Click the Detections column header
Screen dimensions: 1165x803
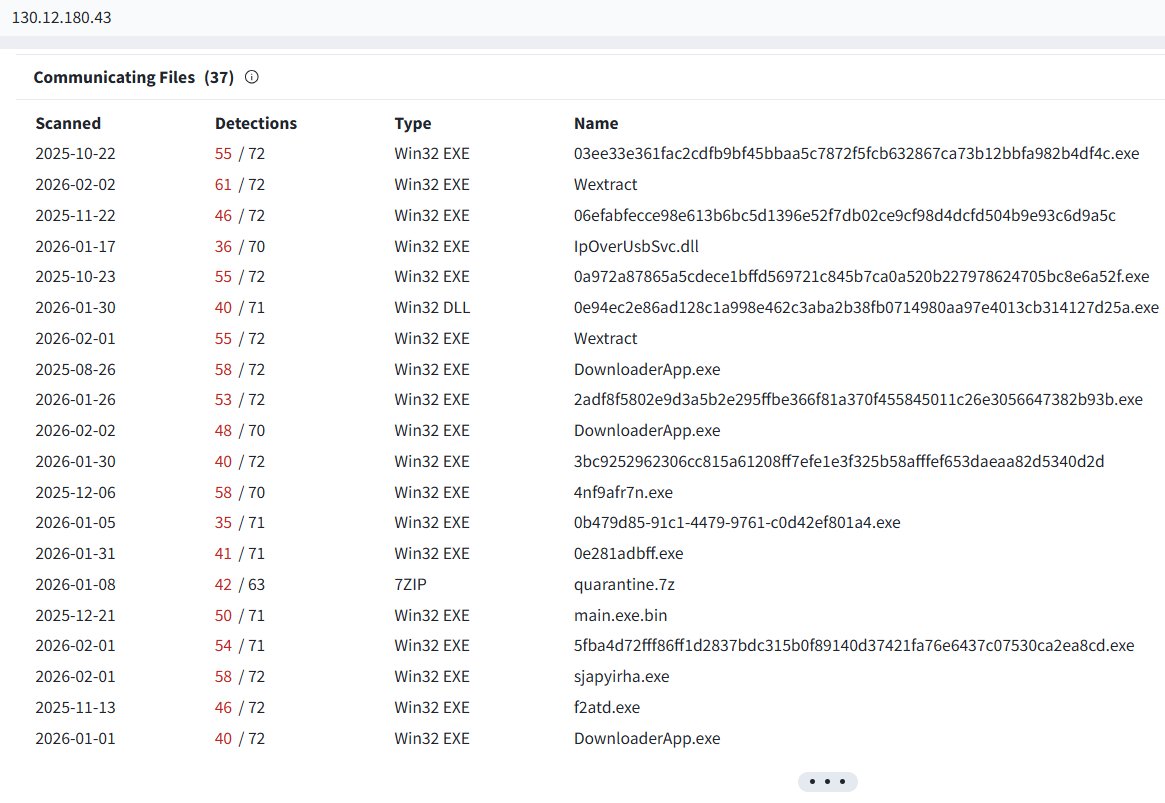pos(256,123)
